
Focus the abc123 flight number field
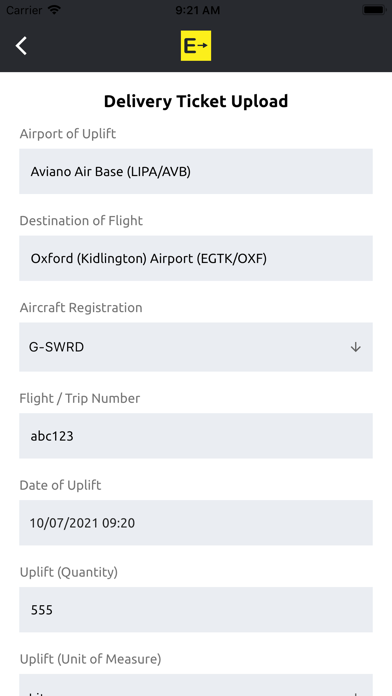pos(196,436)
